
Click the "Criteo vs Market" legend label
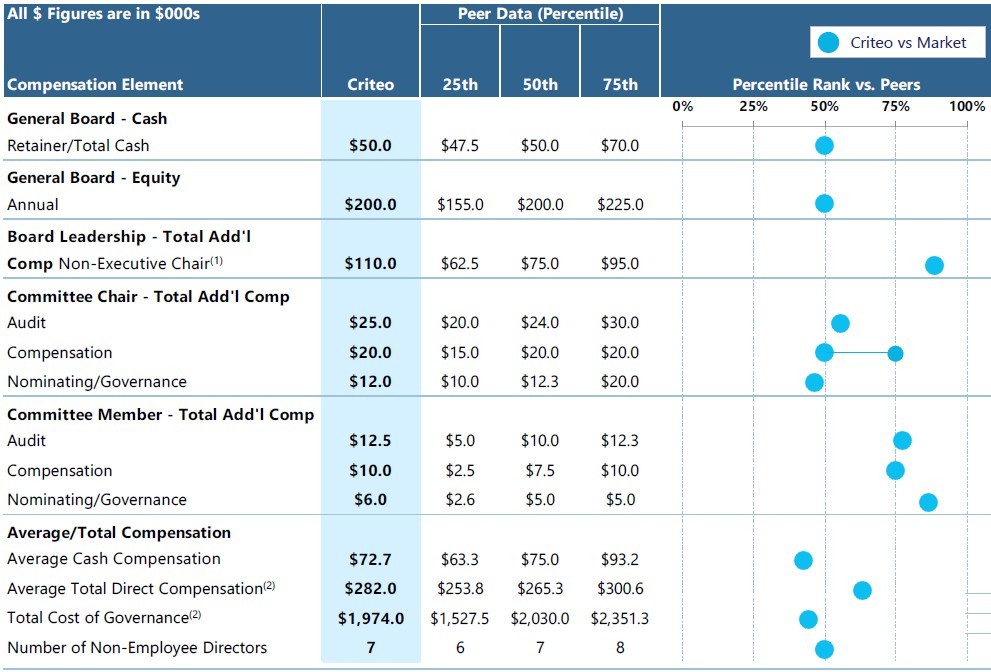click(908, 42)
